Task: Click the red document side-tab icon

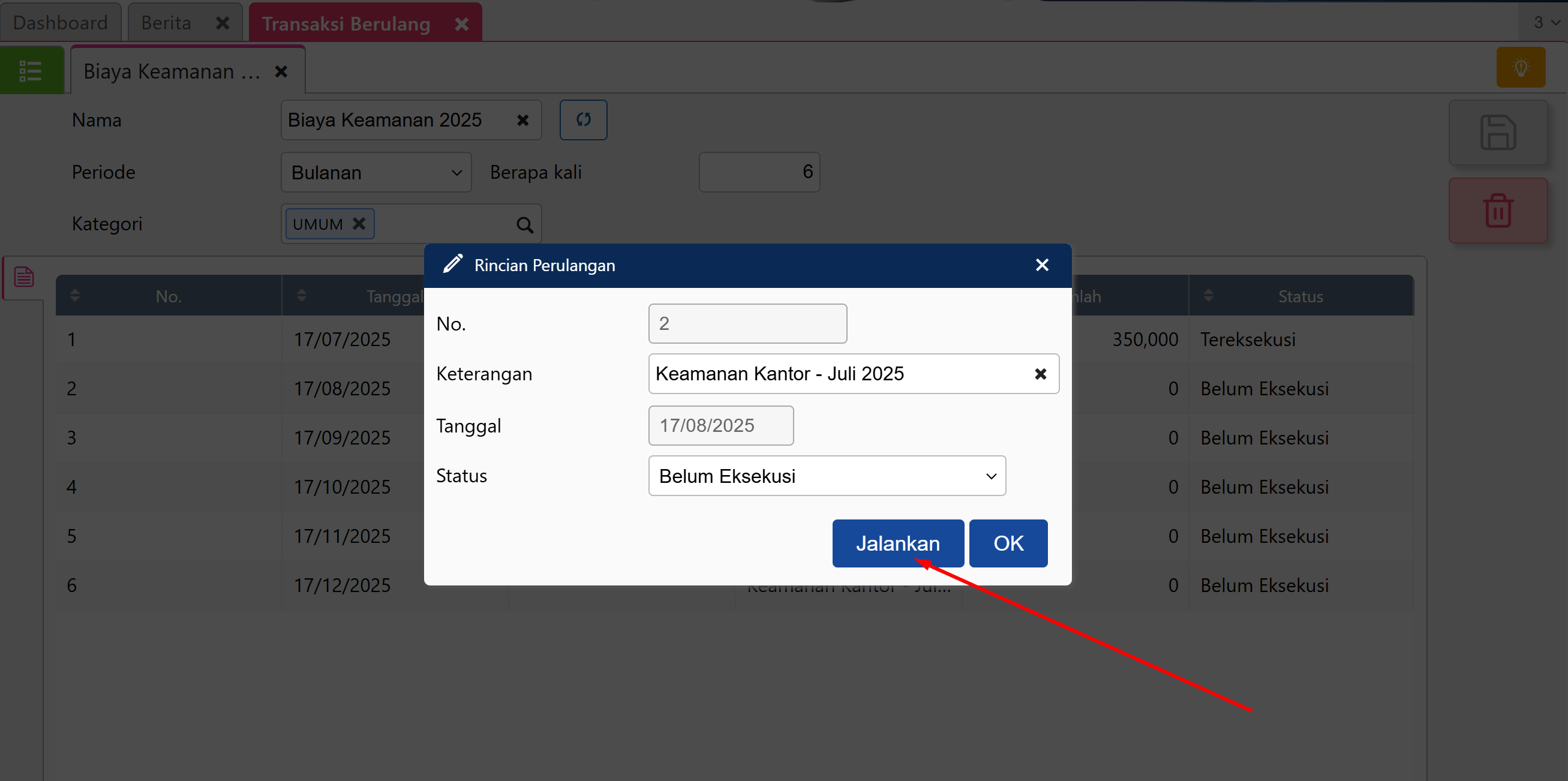Action: point(24,278)
